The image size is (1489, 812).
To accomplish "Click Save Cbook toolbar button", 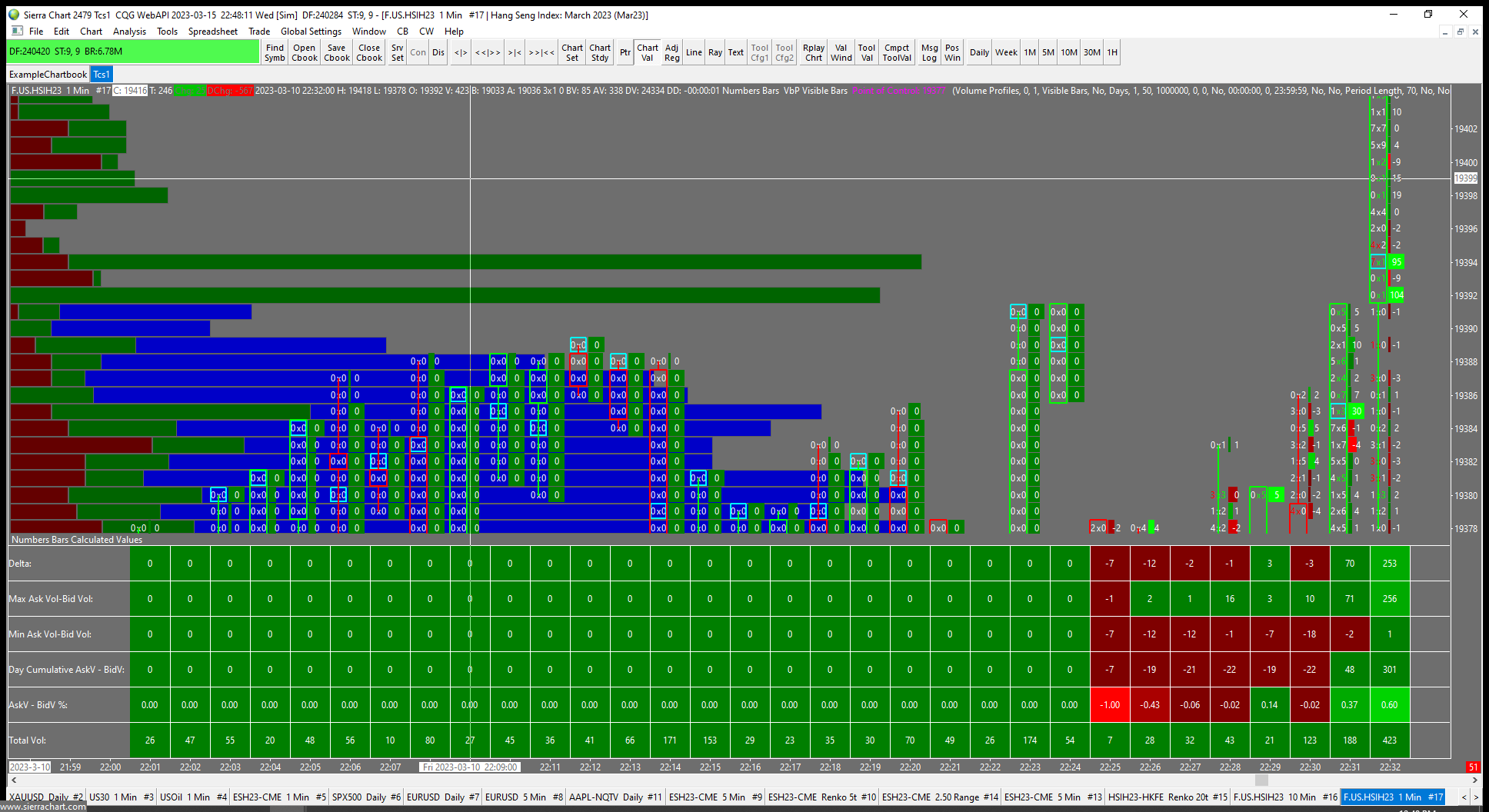I will 336,52.
